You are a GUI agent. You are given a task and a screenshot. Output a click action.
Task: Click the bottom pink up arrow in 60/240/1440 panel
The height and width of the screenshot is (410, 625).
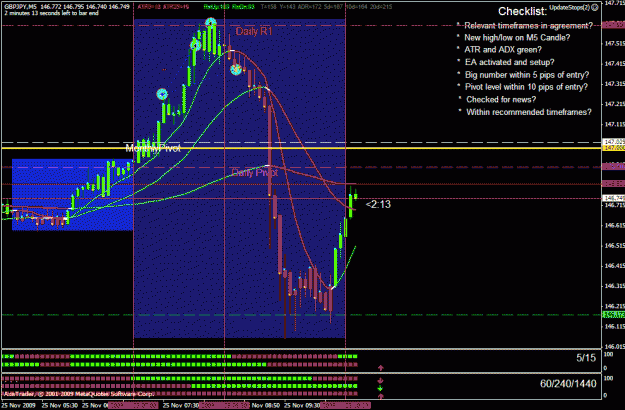click(x=381, y=396)
